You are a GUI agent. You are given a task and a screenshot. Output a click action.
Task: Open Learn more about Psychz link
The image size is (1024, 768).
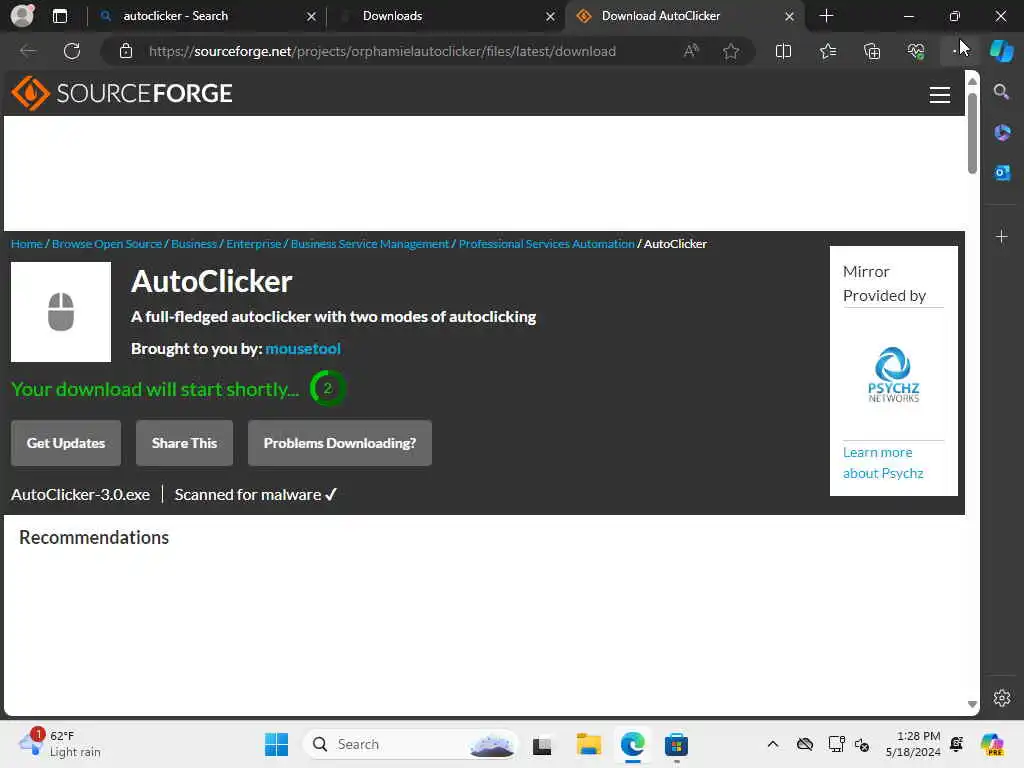(883, 462)
